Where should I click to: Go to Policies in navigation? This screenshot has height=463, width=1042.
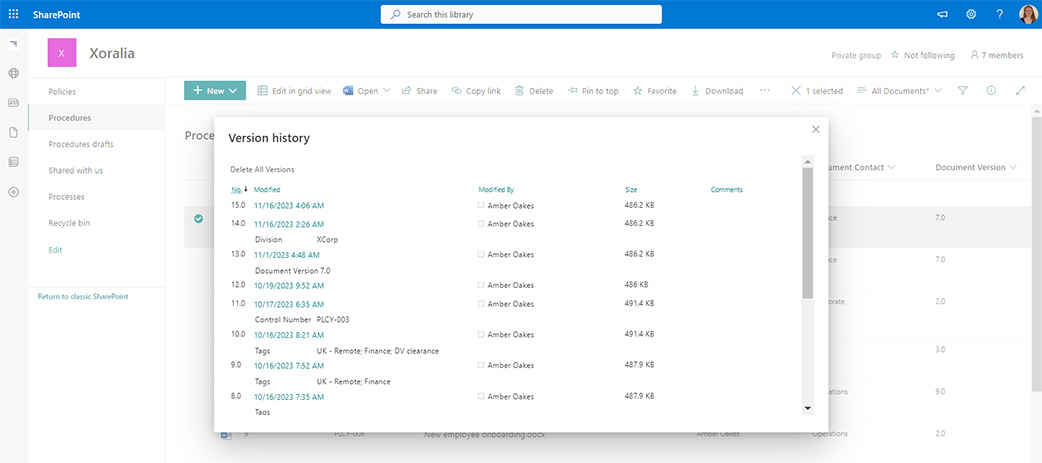(62, 92)
